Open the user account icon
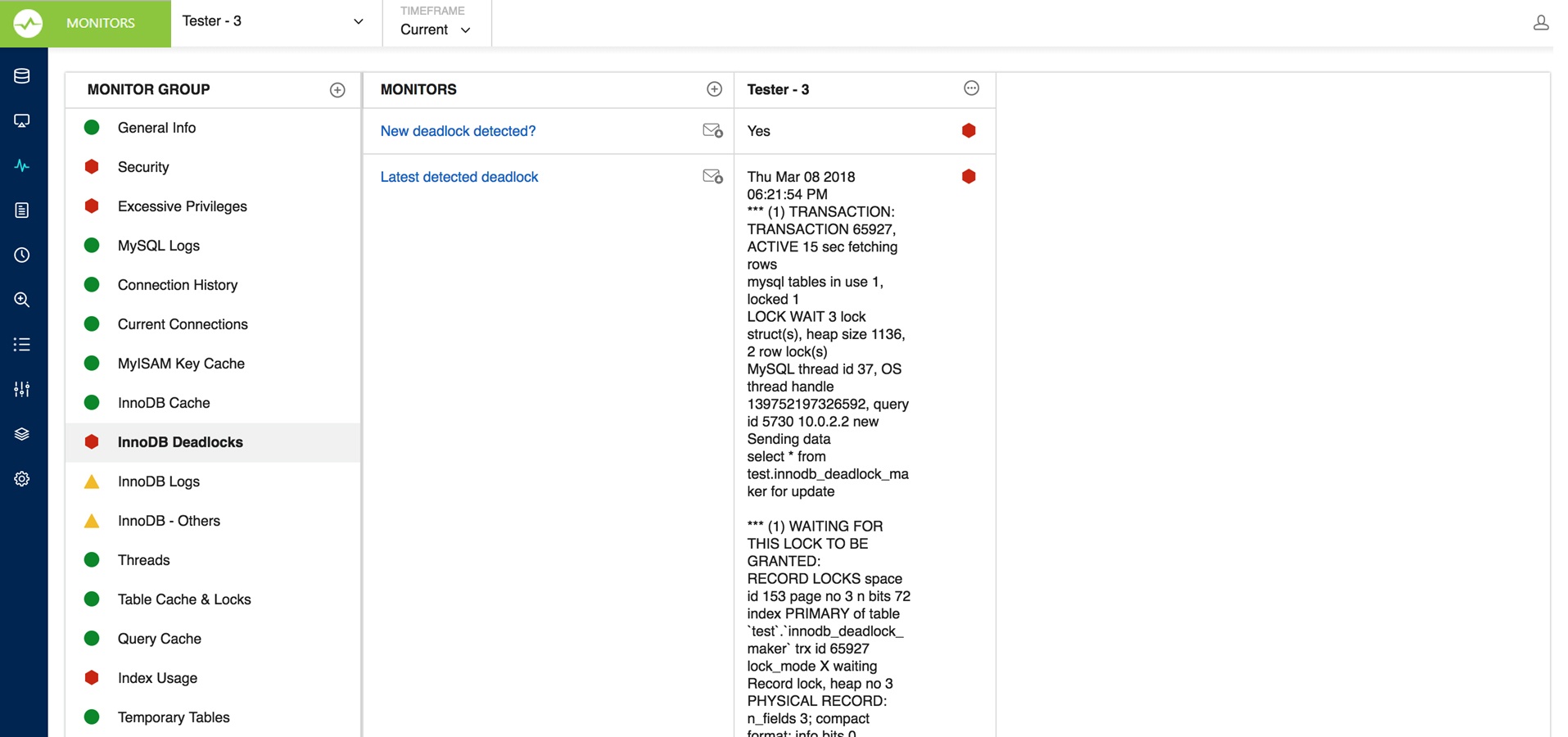Viewport: 1568px width, 737px height. pyautogui.click(x=1540, y=23)
